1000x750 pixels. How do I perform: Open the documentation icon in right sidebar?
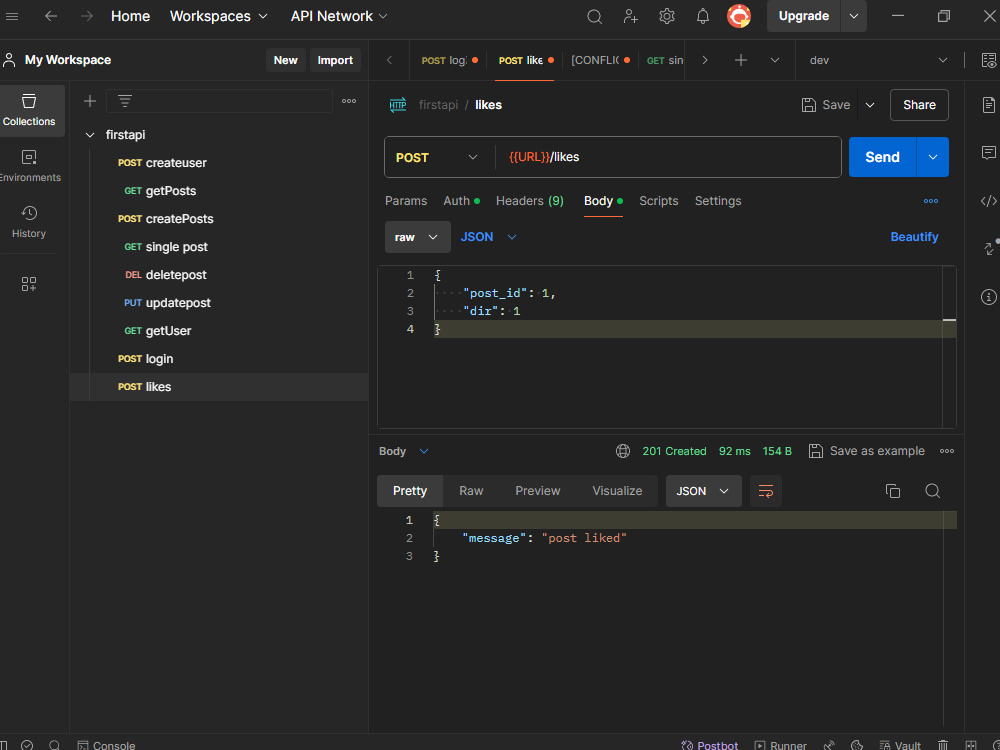pos(989,105)
